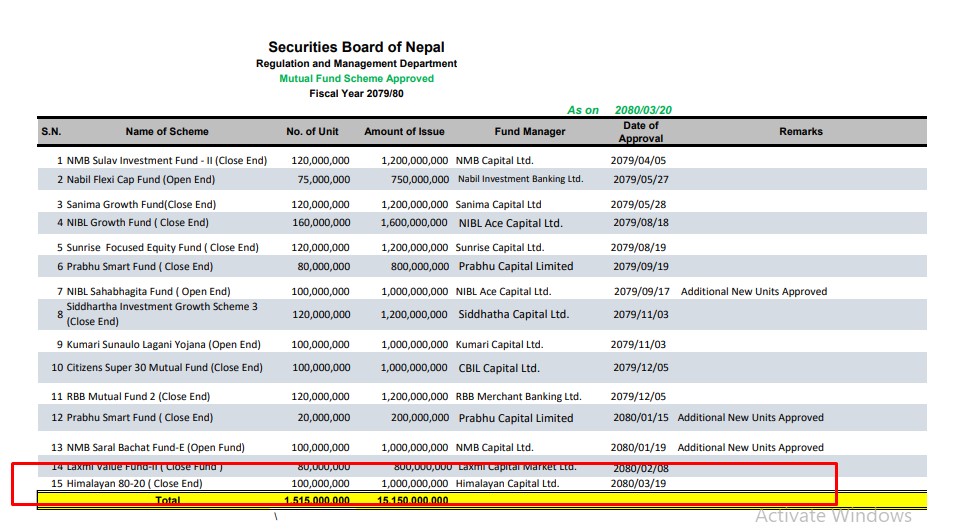Screen dimensions: 965x531
Task: Click the total amount 15,150,000,000 in yellow row
Action: [x=407, y=500]
